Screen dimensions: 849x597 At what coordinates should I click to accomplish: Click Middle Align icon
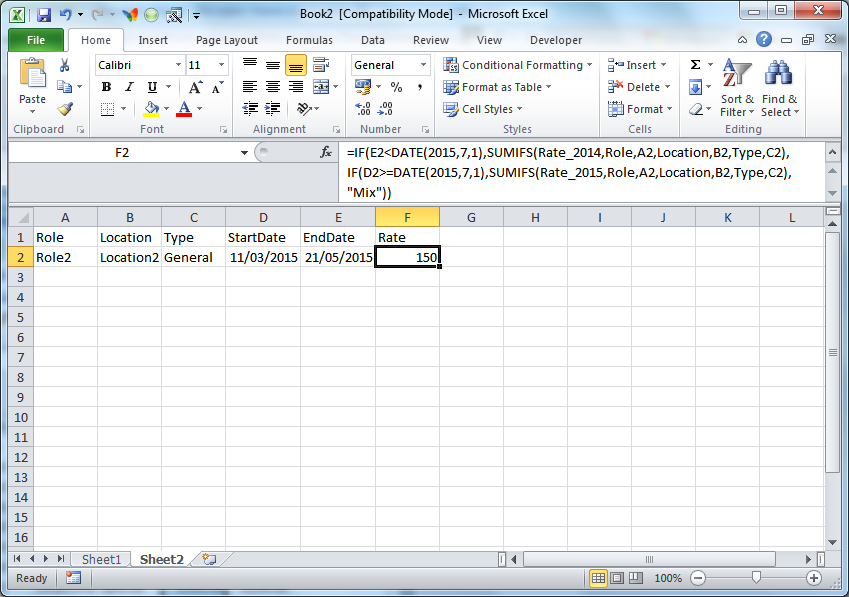273,65
